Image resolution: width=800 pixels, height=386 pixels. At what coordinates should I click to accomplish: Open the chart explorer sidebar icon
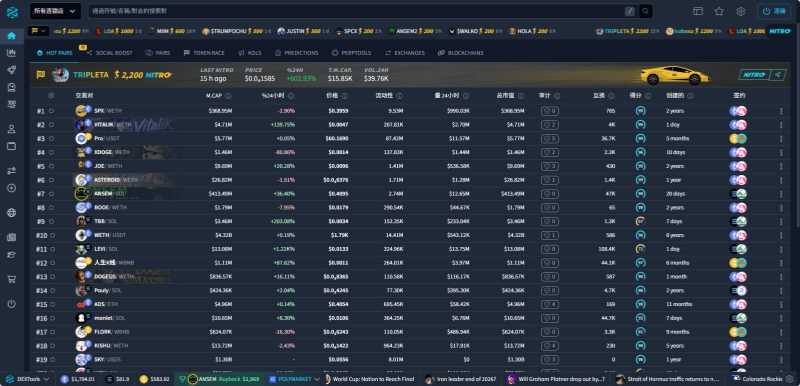(x=12, y=53)
